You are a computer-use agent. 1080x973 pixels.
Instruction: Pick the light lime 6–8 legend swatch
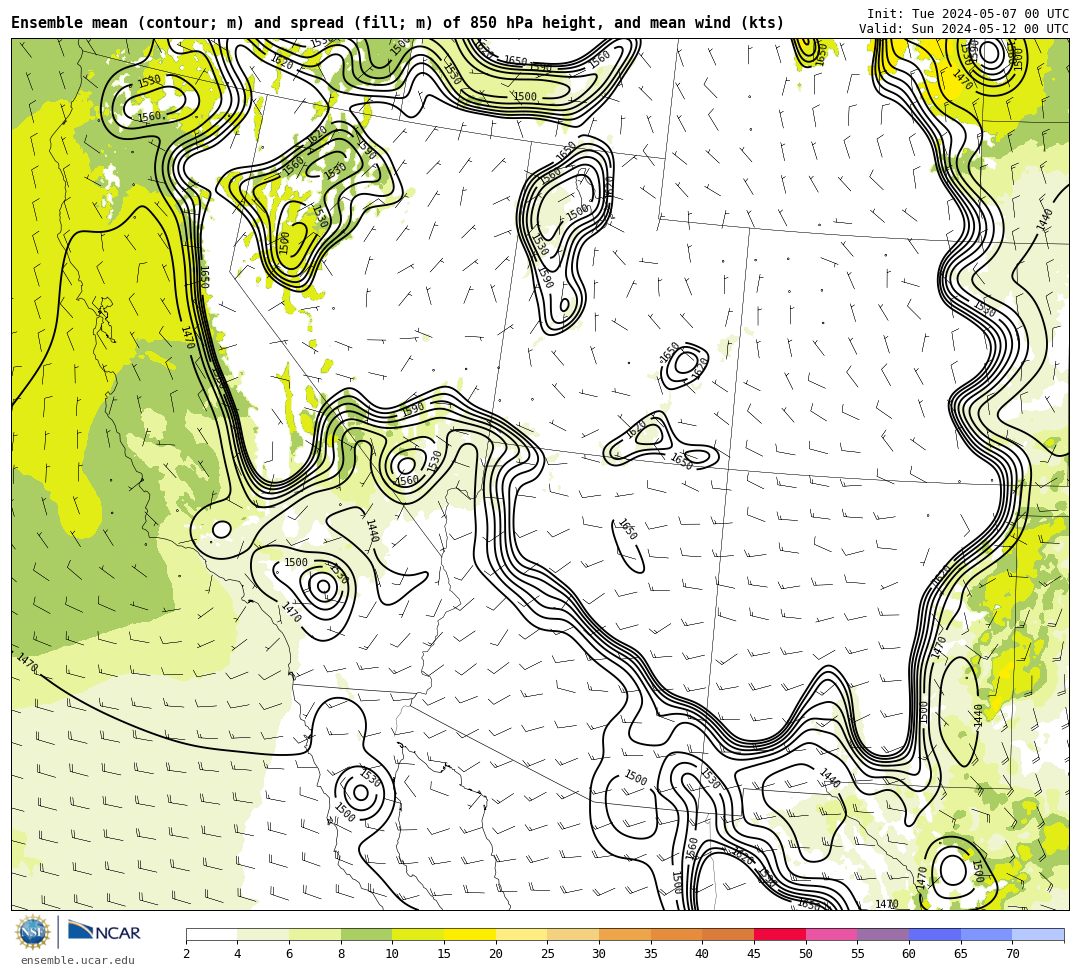click(315, 934)
